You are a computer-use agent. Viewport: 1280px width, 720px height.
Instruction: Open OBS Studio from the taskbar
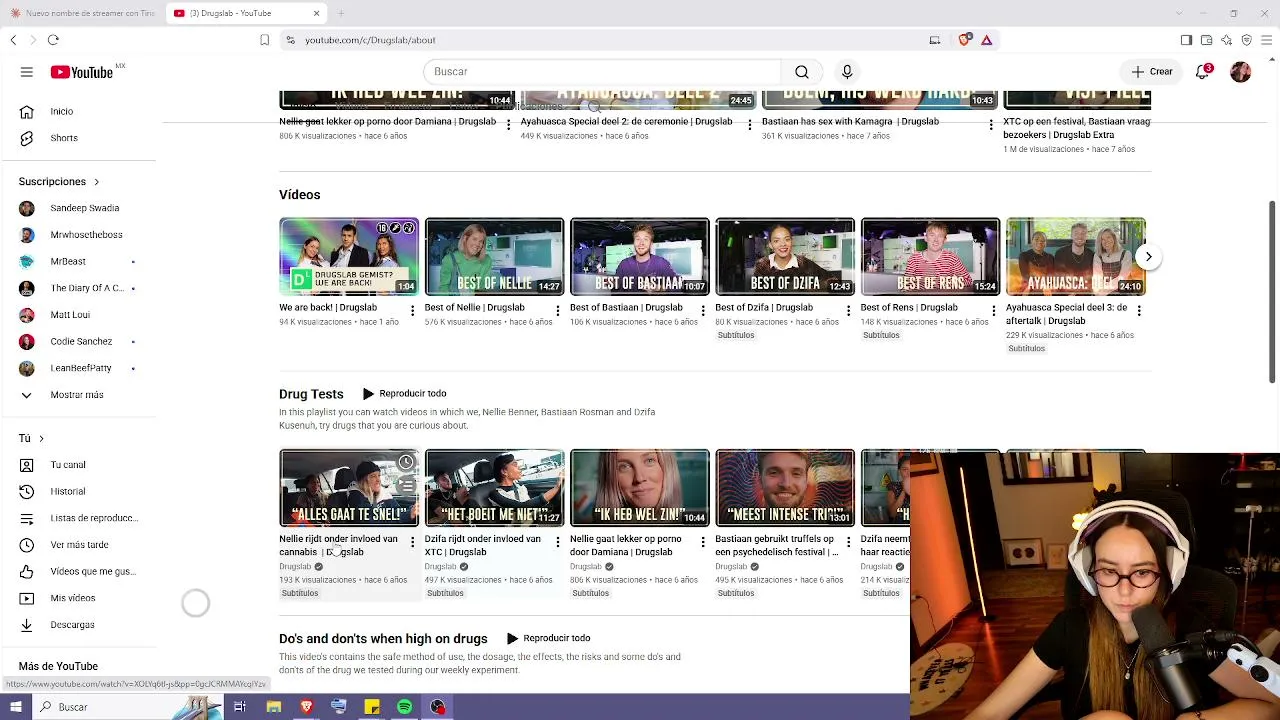tap(437, 707)
